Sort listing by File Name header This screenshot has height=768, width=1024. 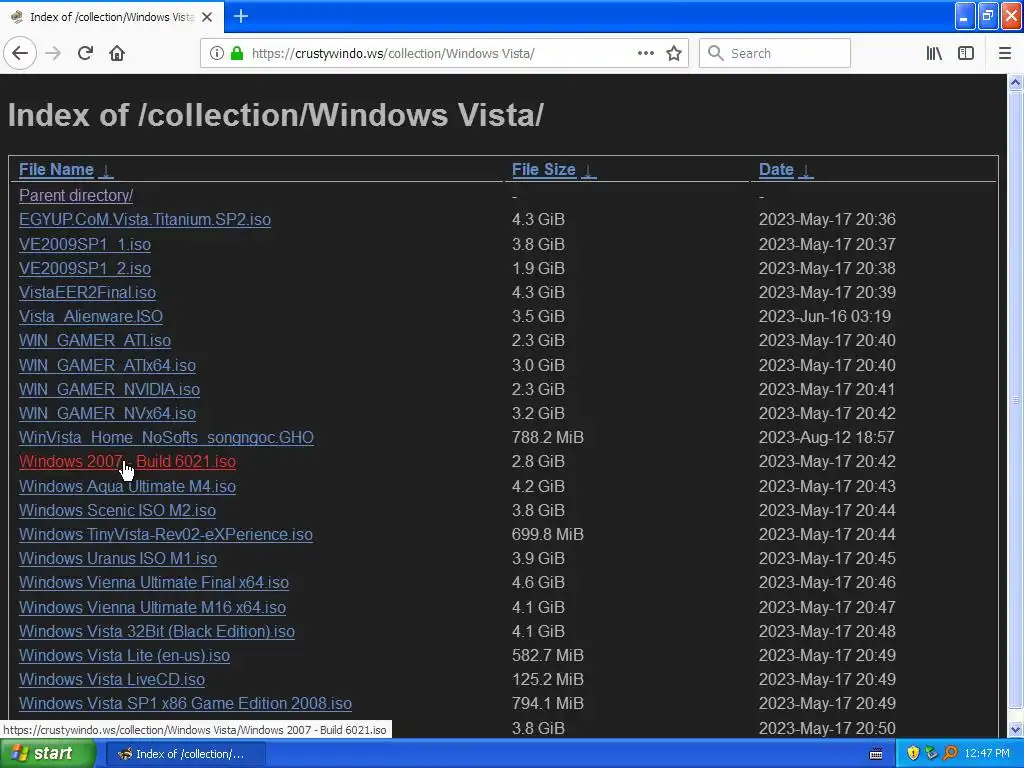pos(56,170)
